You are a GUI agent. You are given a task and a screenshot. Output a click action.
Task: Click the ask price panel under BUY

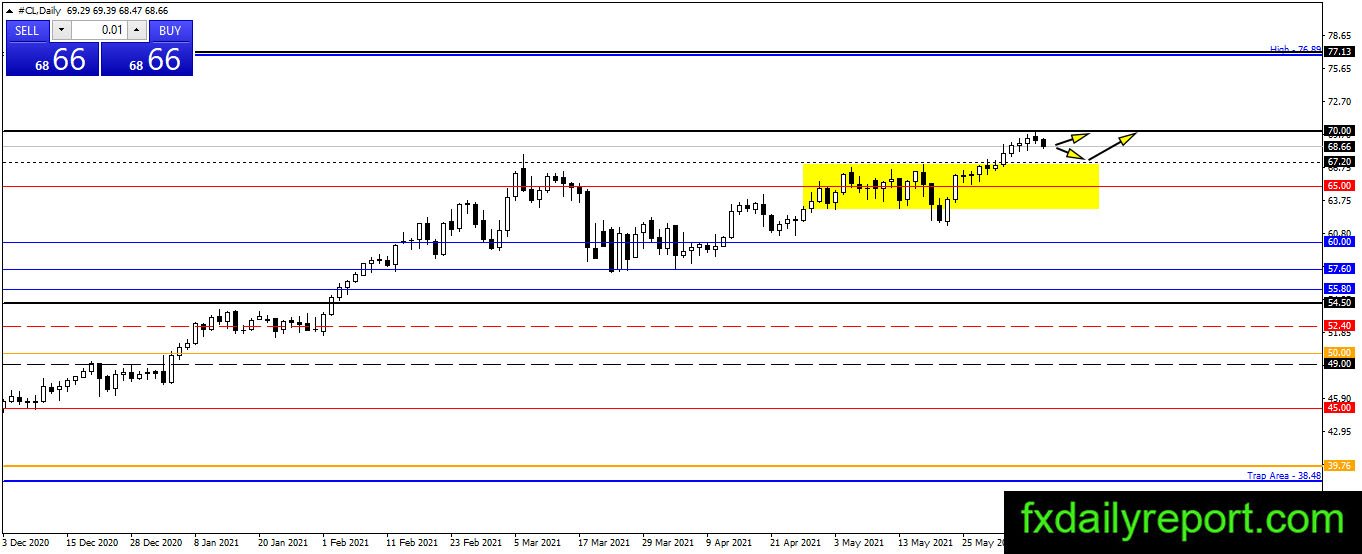tap(146, 59)
